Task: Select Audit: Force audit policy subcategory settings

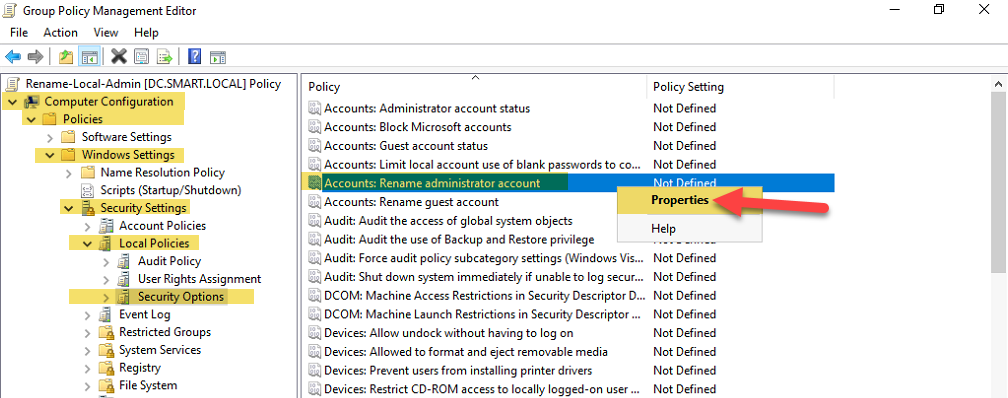Action: click(483, 258)
